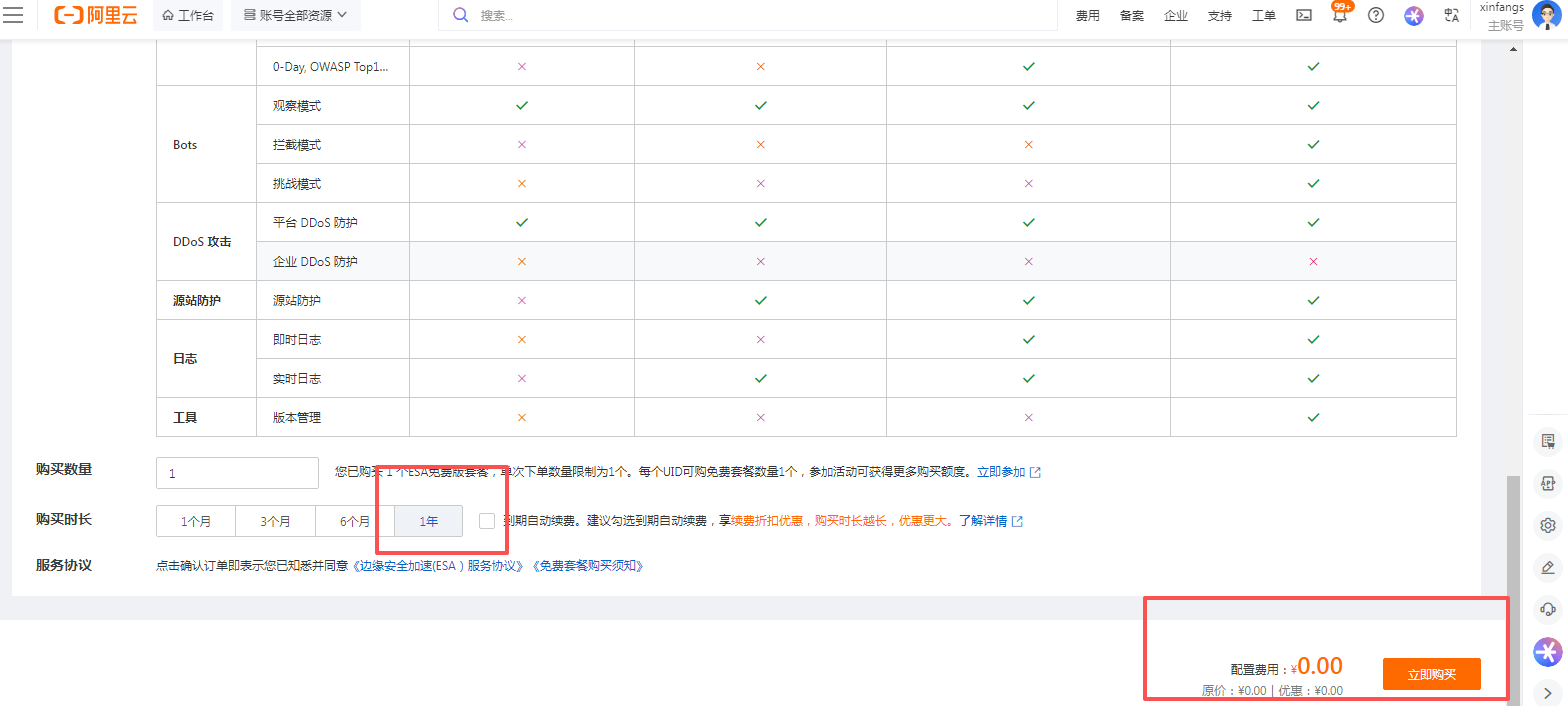The height and width of the screenshot is (706, 1568).
Task: Click the 立即购买 button
Action: pyautogui.click(x=1431, y=674)
